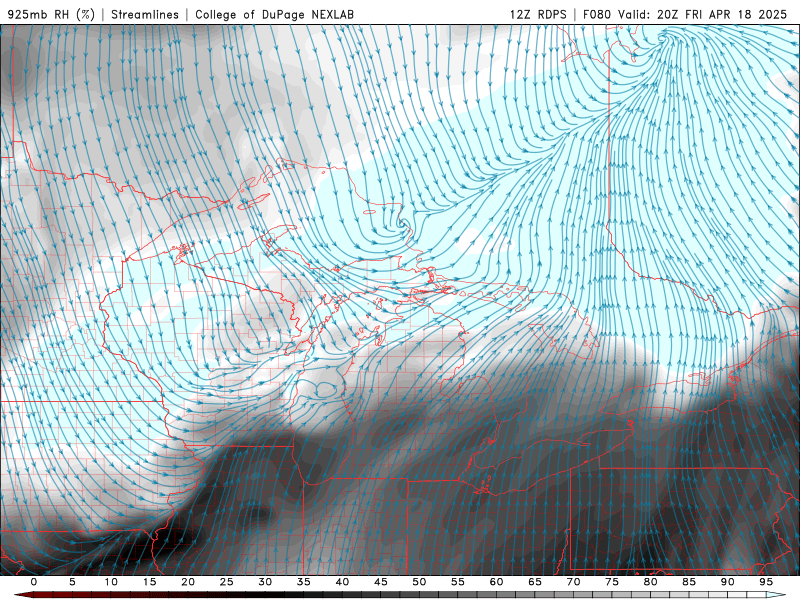Click the "925mb RH (%)" title text
The width and height of the screenshot is (800, 600).
click(x=51, y=14)
